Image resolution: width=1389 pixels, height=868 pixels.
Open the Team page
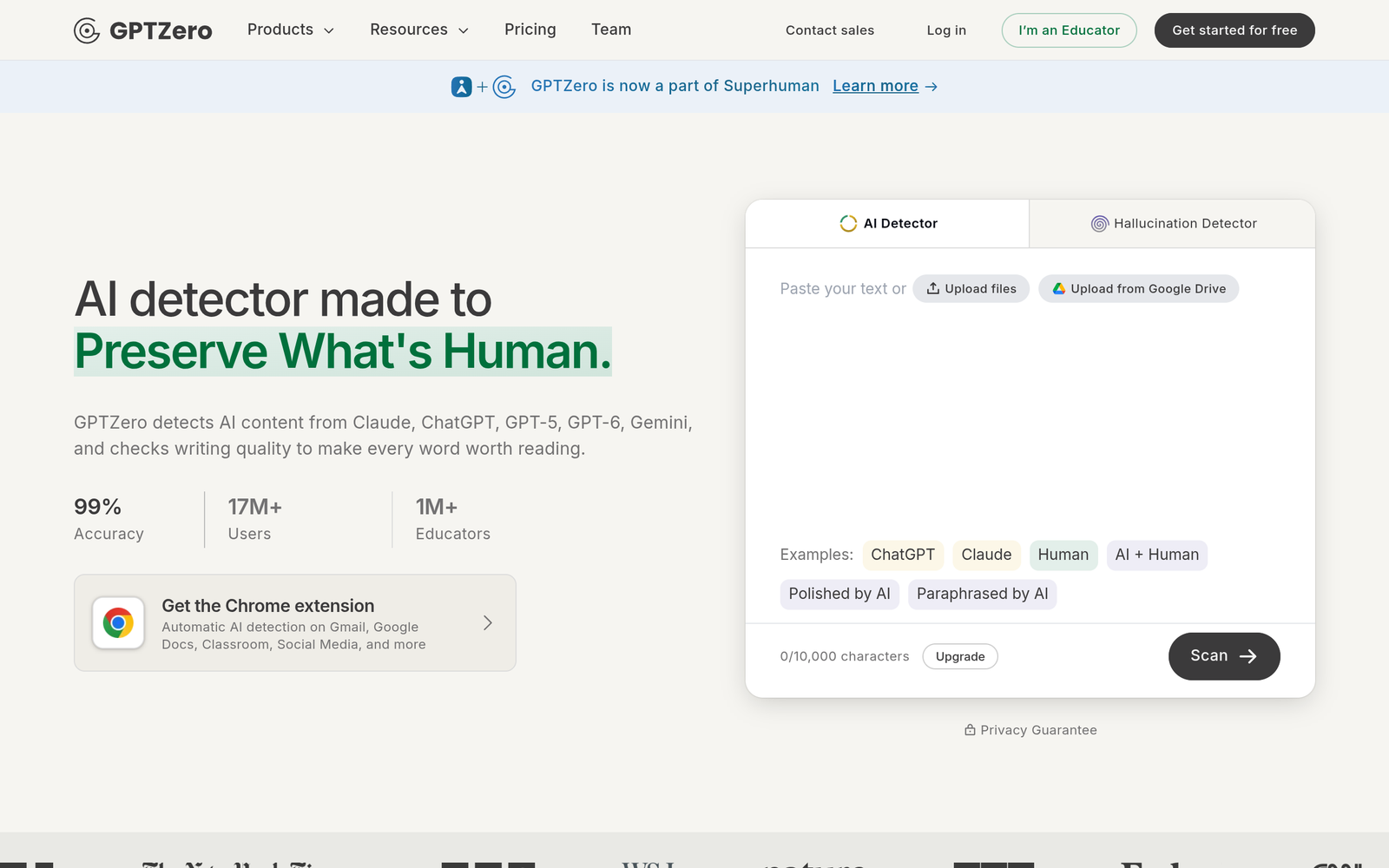pyautogui.click(x=611, y=30)
